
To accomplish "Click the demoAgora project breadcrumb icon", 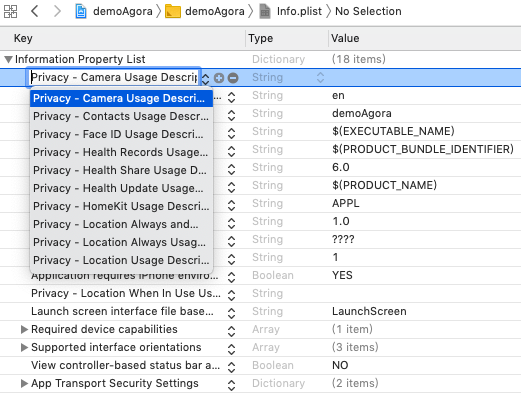I will click(x=81, y=12).
